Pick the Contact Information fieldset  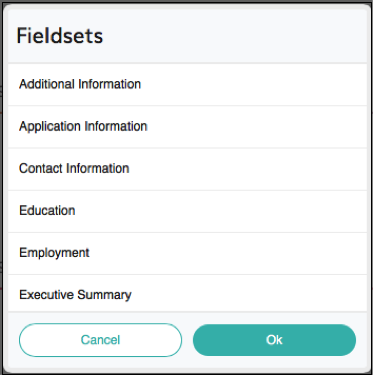coord(187,169)
